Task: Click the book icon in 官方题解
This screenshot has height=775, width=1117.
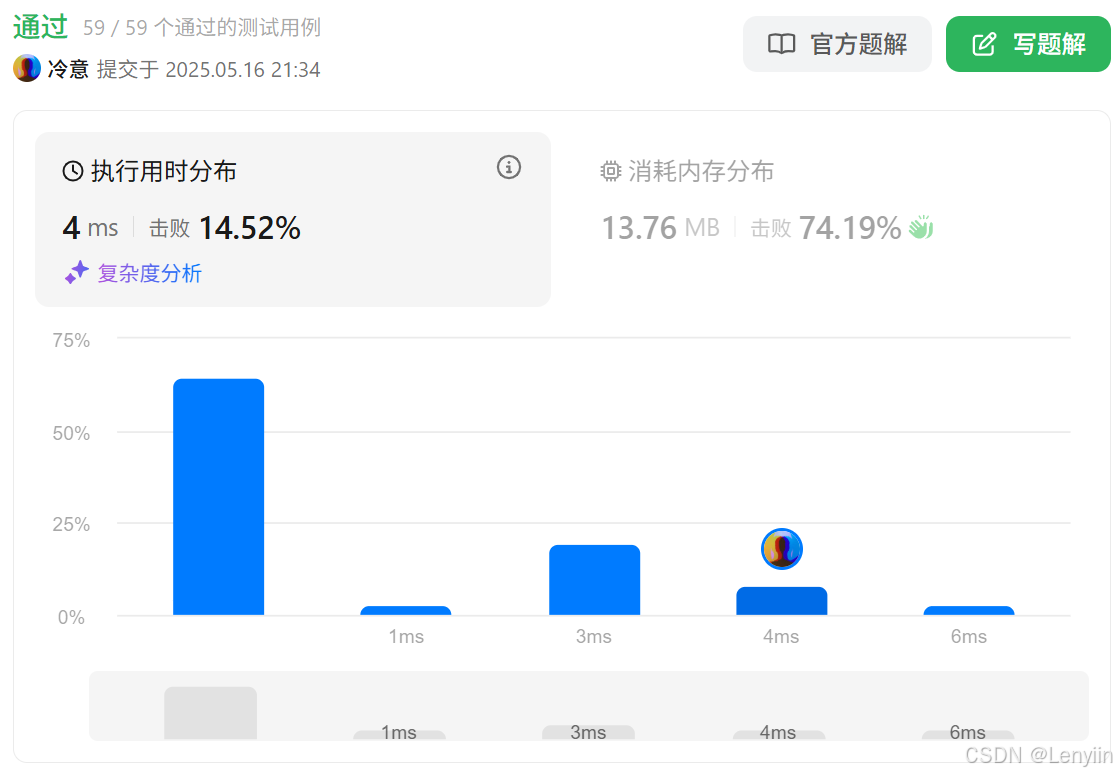Action: click(781, 44)
